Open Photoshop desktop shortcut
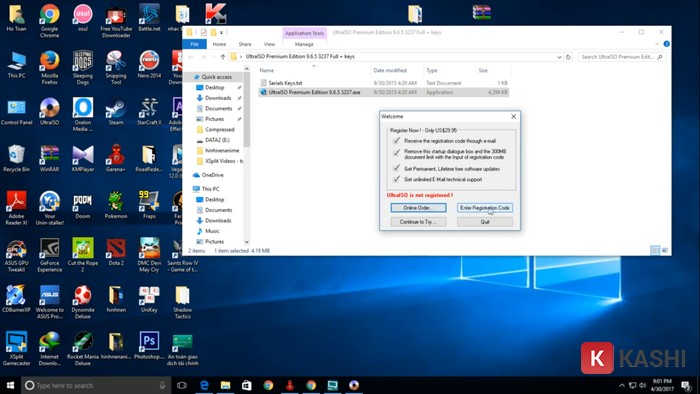 pos(149,346)
